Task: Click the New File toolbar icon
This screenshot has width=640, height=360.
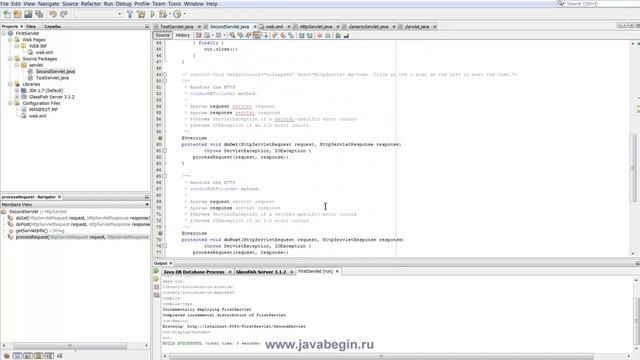Action: (7, 14)
